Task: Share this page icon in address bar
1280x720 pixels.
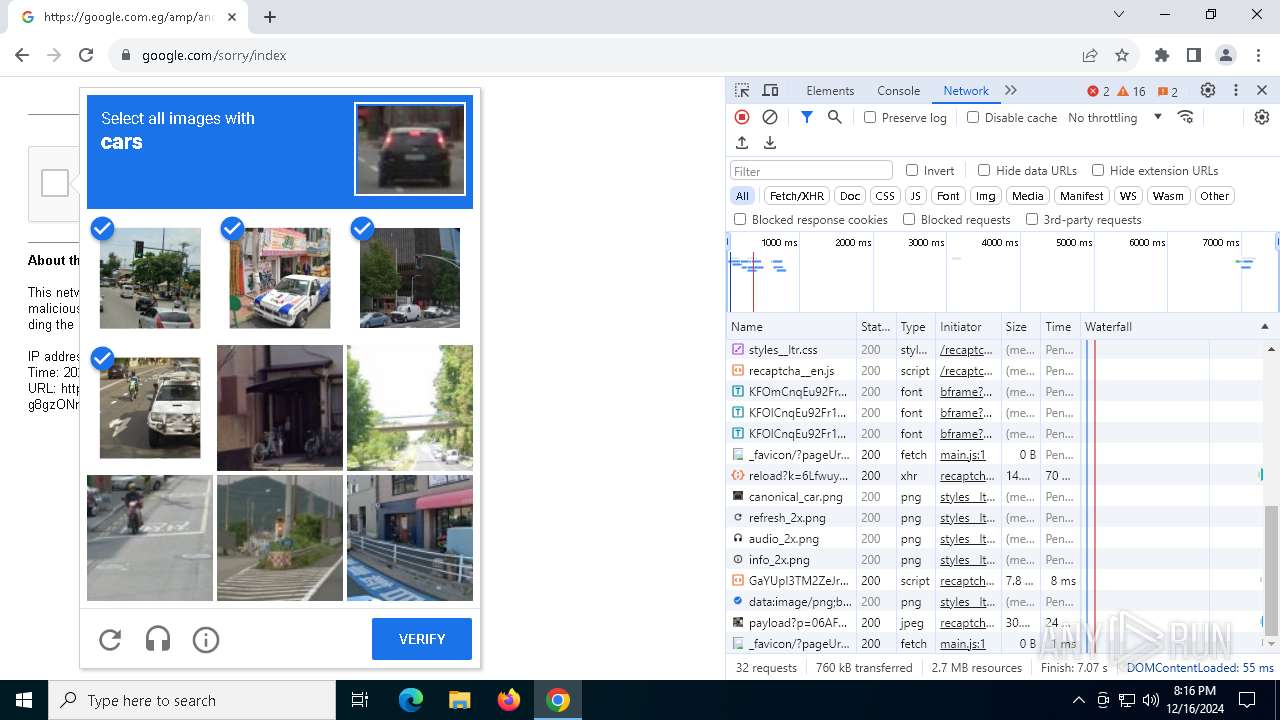Action: pyautogui.click(x=1090, y=55)
